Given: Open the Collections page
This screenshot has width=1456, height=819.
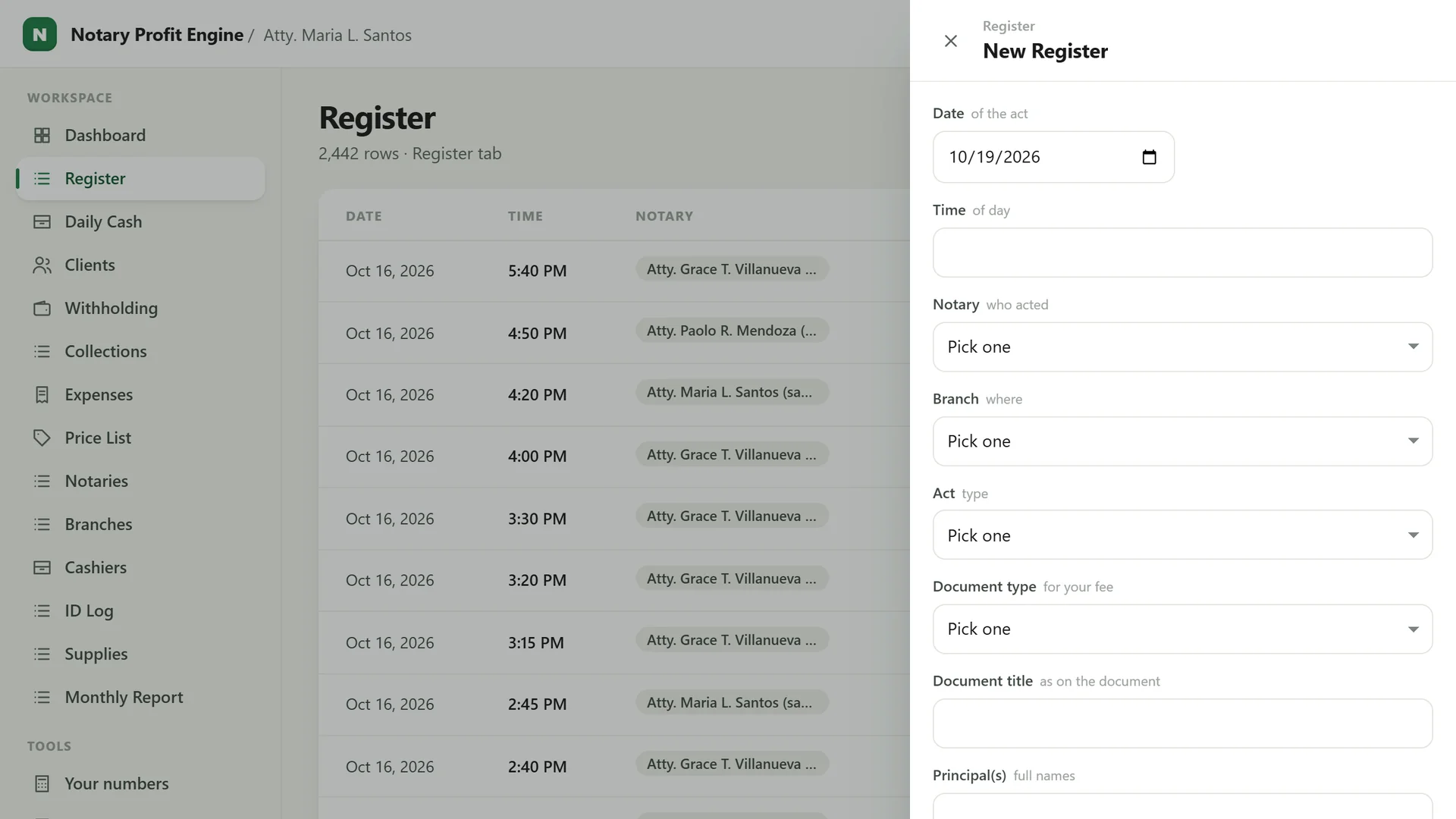Looking at the screenshot, I should 140,351.
